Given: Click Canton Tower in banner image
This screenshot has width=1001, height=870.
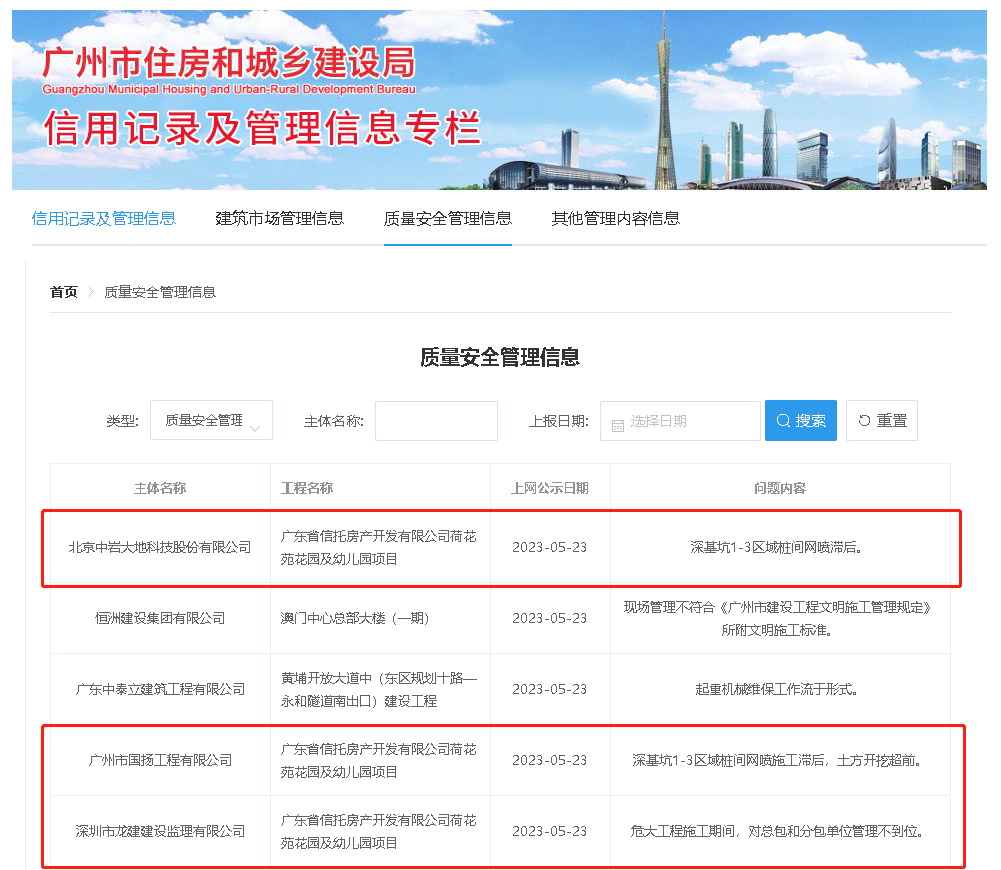Looking at the screenshot, I should pos(665,102).
